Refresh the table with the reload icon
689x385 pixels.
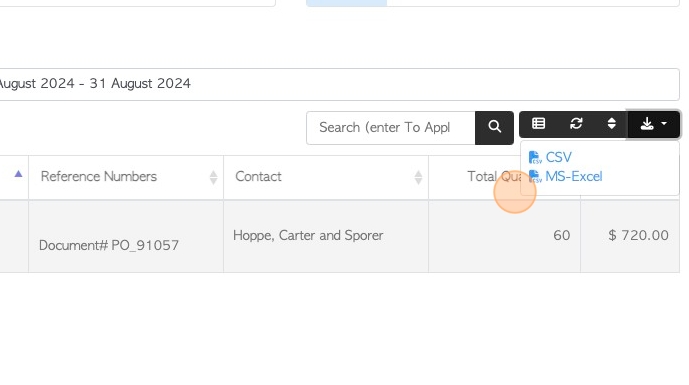click(576, 123)
